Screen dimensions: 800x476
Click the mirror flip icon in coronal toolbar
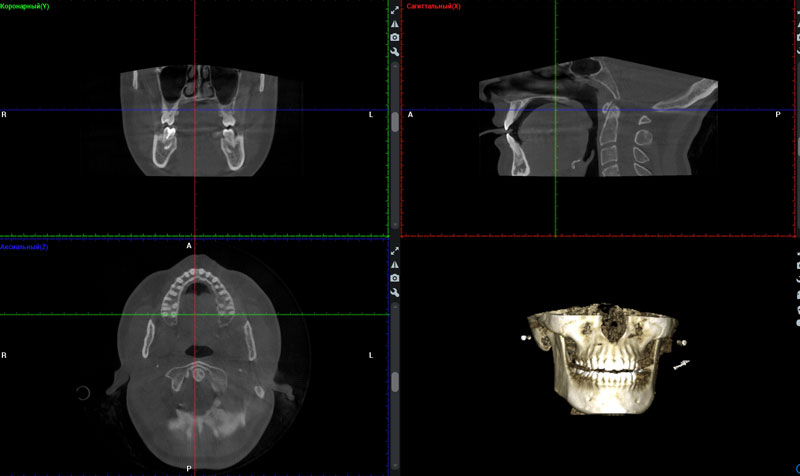[395, 23]
